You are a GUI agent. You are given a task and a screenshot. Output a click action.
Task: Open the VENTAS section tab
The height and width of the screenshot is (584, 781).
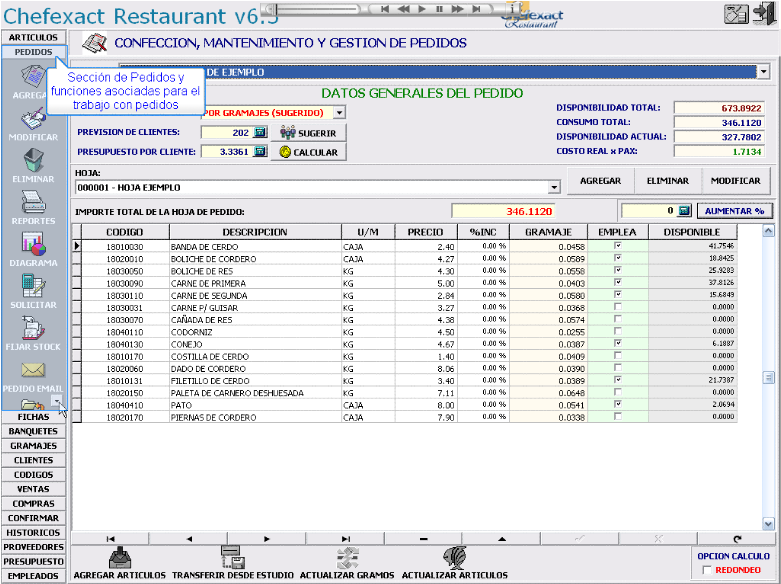33,489
